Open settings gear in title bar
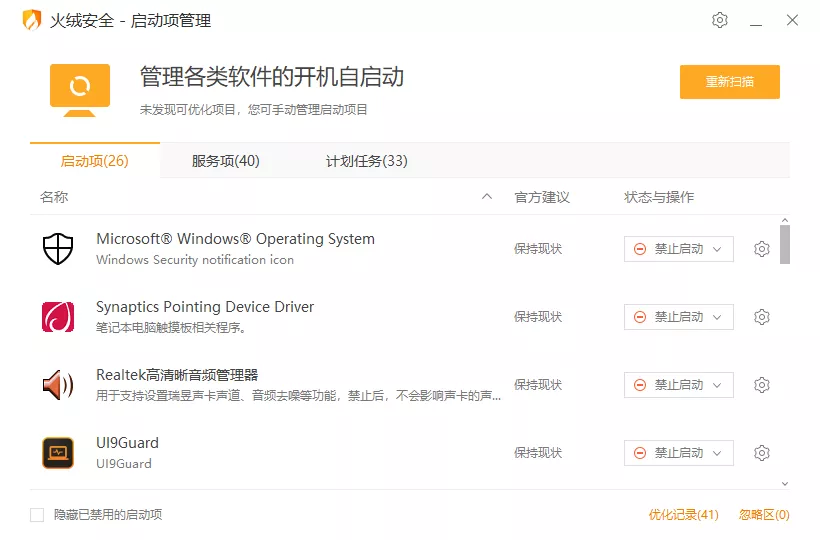The width and height of the screenshot is (820, 540). coord(720,20)
